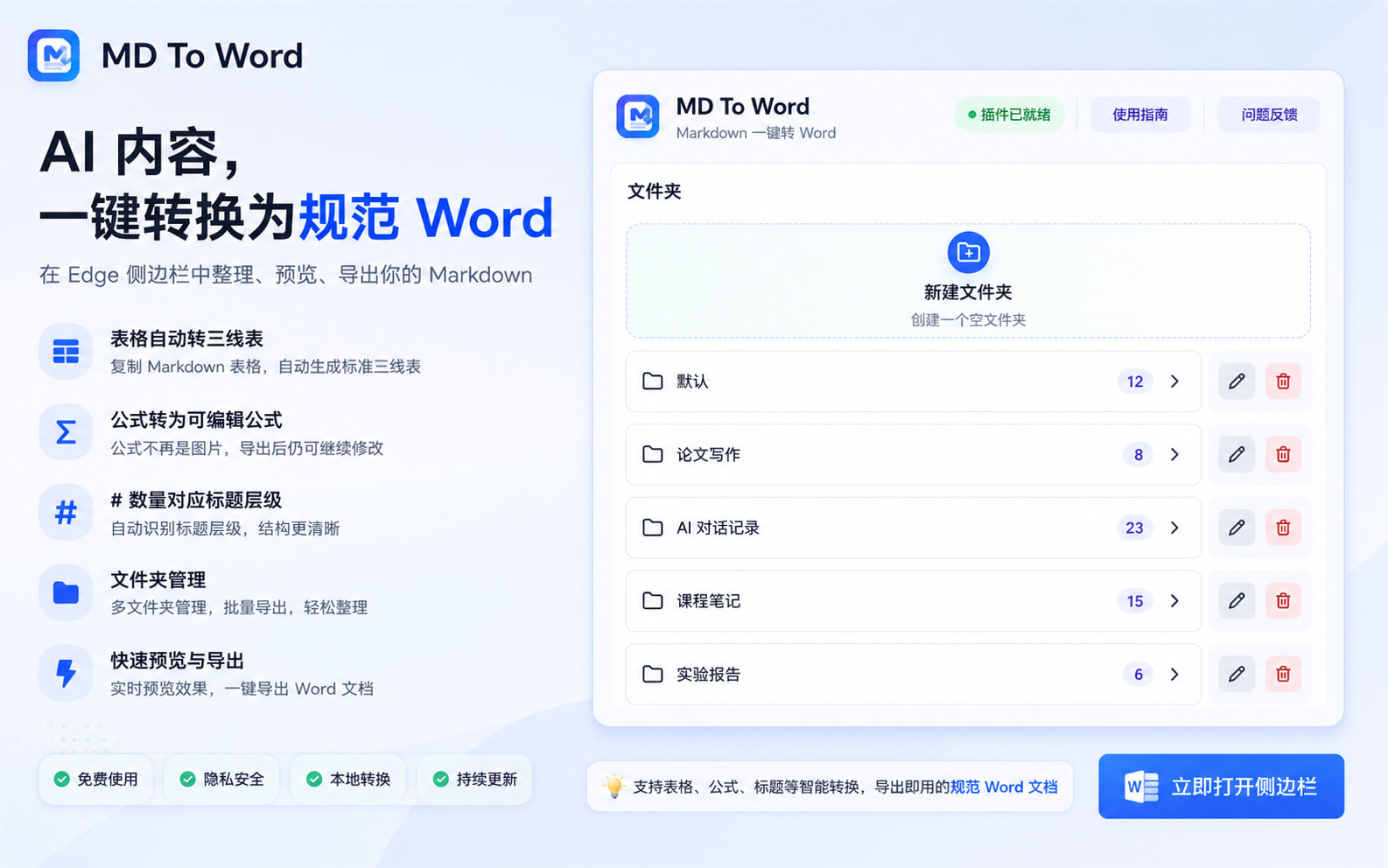Click the folder icon beside 文件夹管理
Screen dimensions: 1388x868
66,592
